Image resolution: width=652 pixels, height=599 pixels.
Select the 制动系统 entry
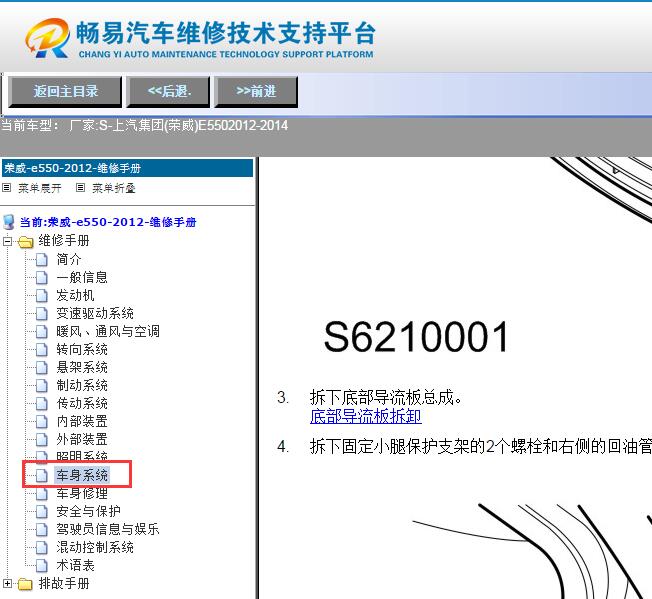click(82, 385)
